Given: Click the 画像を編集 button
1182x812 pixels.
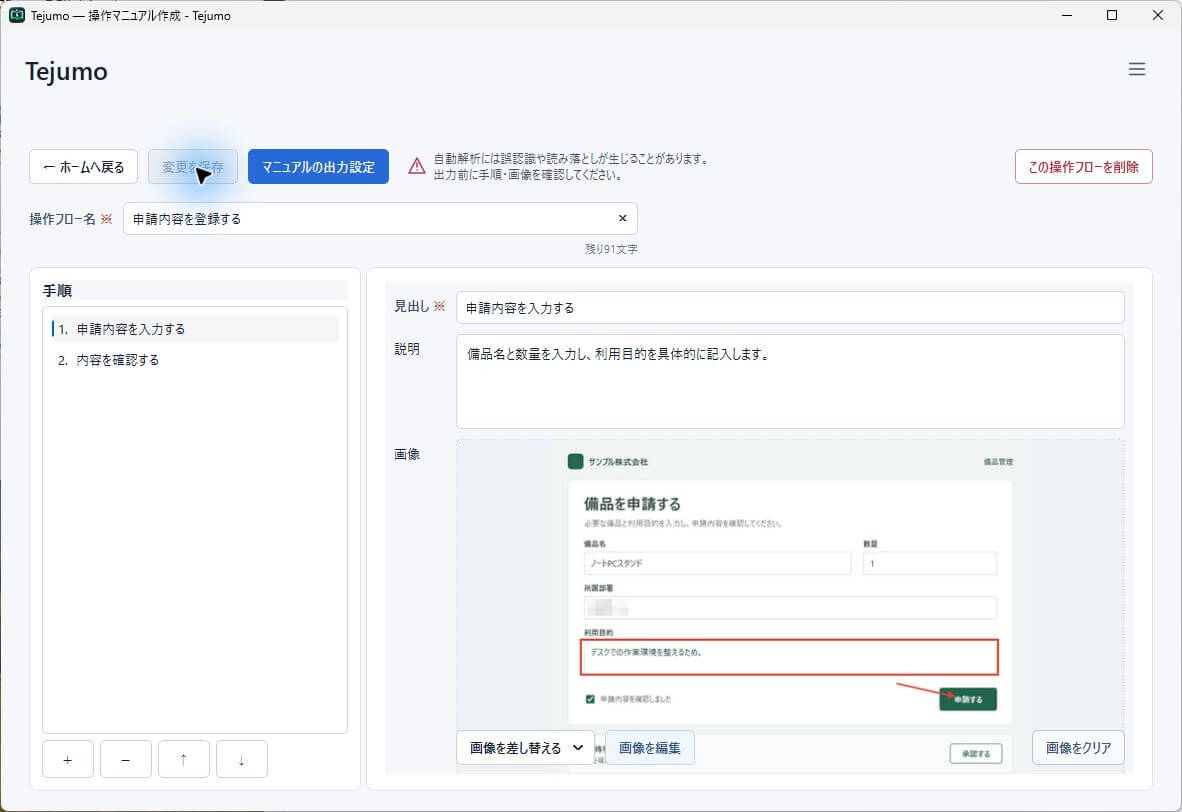Looking at the screenshot, I should 650,748.
